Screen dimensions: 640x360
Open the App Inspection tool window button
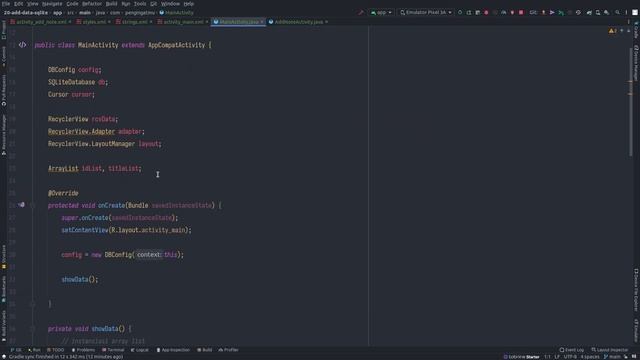coord(173,350)
